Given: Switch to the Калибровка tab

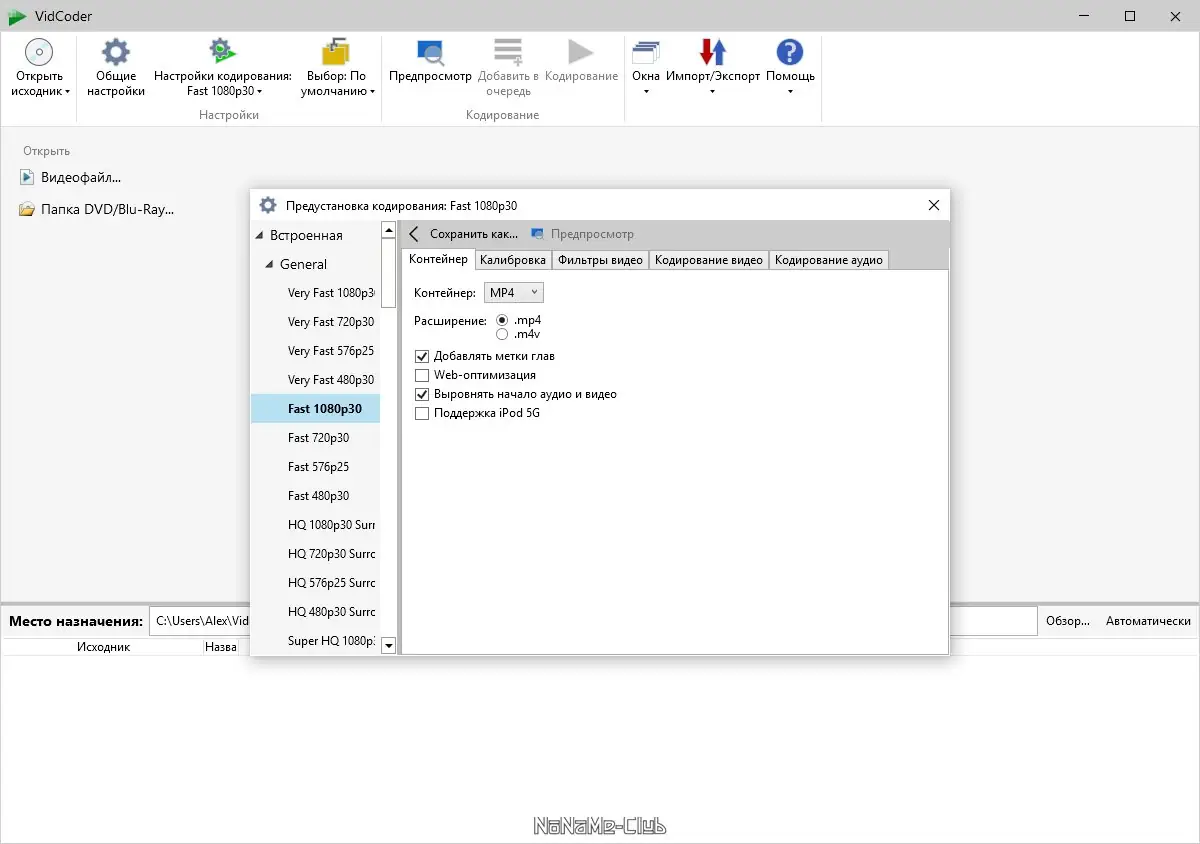Looking at the screenshot, I should tap(513, 260).
